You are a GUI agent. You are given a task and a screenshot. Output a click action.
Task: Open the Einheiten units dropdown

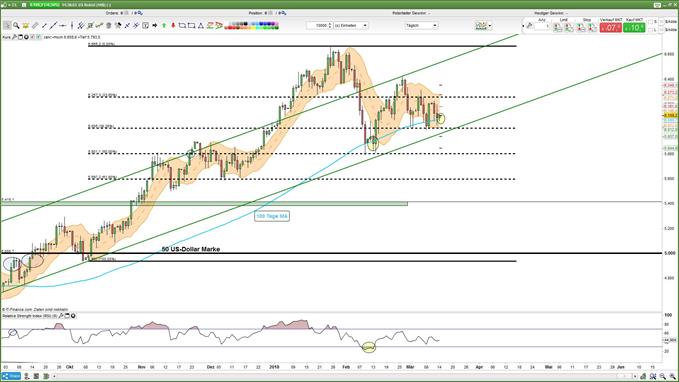point(351,26)
